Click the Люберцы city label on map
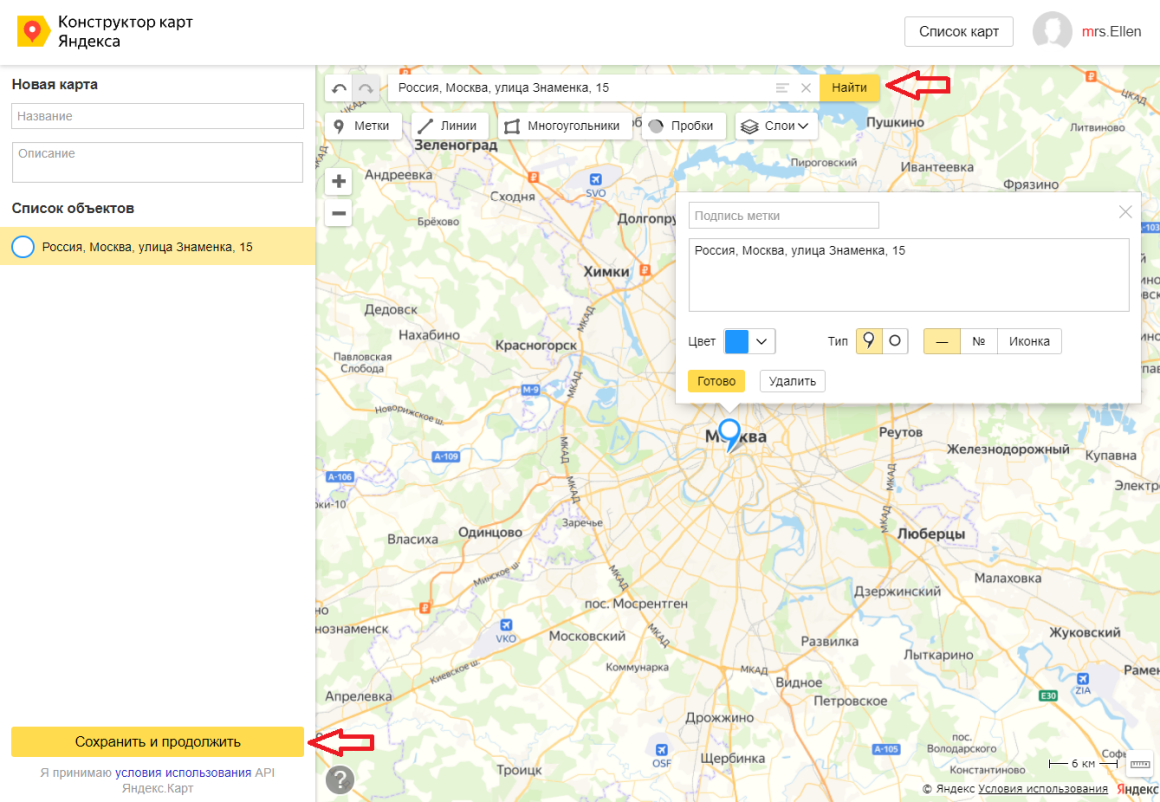The image size is (1160, 802). click(931, 533)
